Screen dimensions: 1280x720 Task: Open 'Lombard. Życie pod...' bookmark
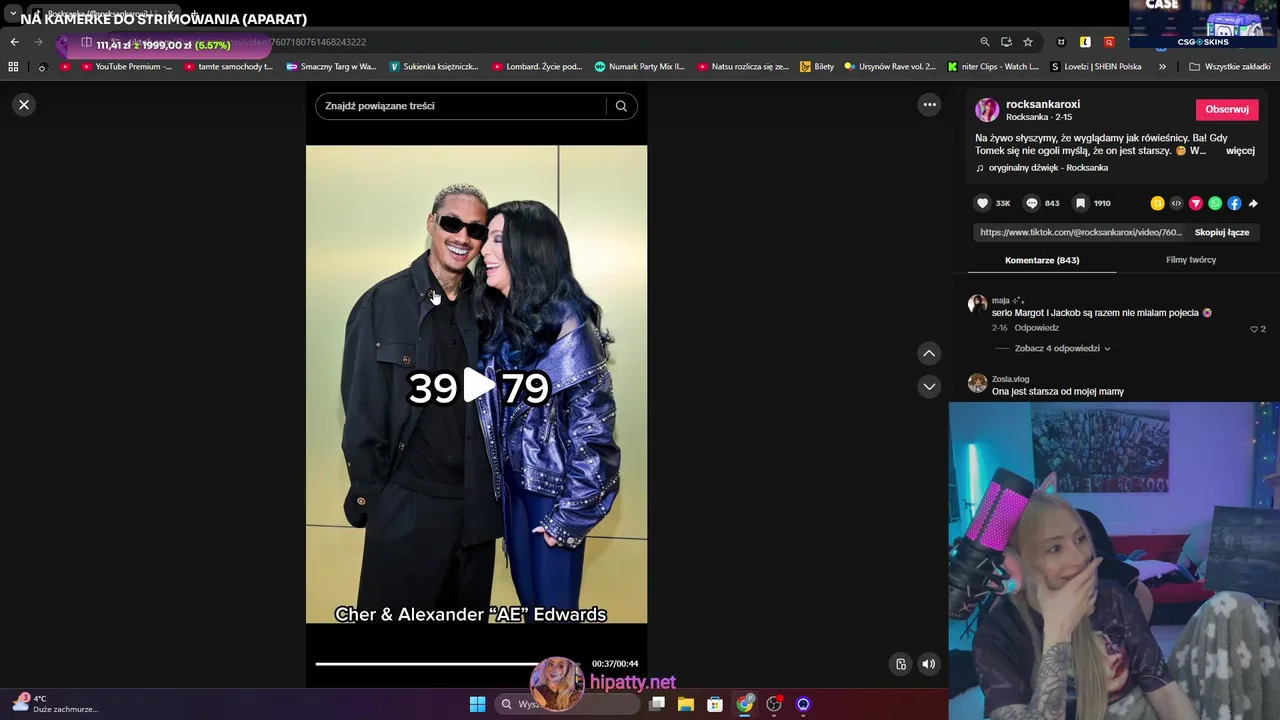tap(537, 67)
